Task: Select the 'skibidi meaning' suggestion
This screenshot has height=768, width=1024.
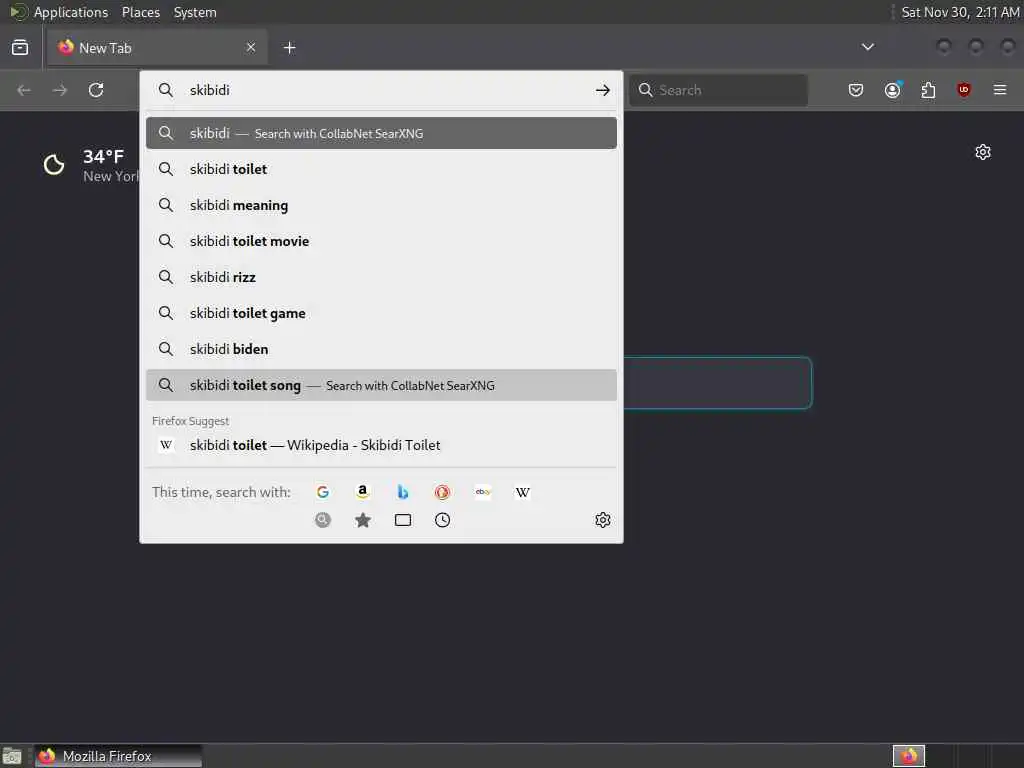Action: point(381,205)
